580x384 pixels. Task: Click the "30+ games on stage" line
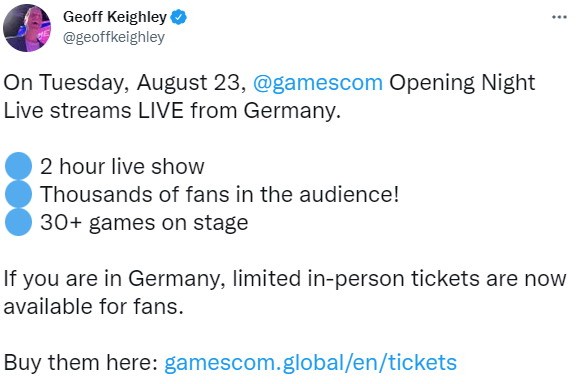click(144, 223)
